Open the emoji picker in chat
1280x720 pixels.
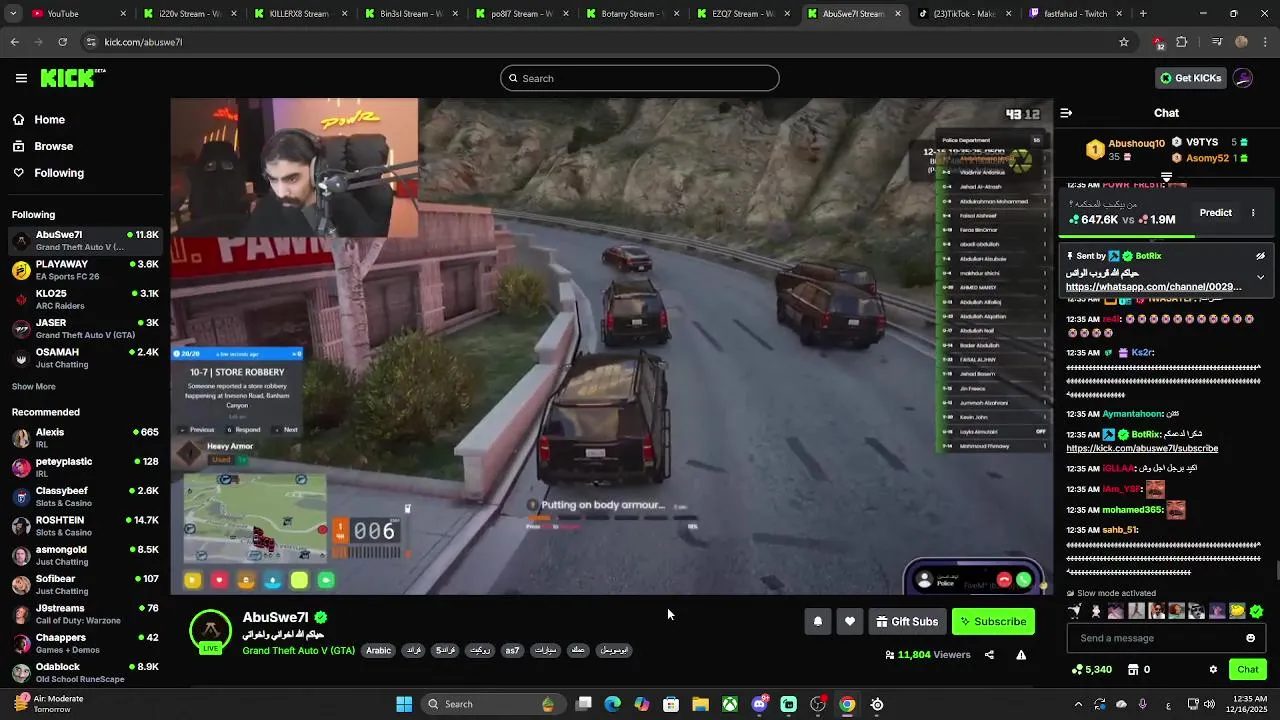[1250, 638]
